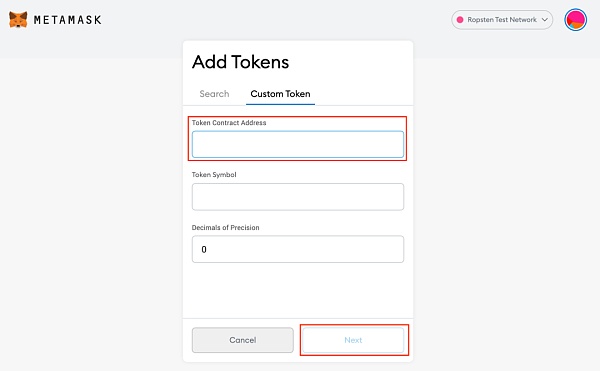The width and height of the screenshot is (600, 371).
Task: Click the blue underline beneath Custom Token
Action: 280,104
